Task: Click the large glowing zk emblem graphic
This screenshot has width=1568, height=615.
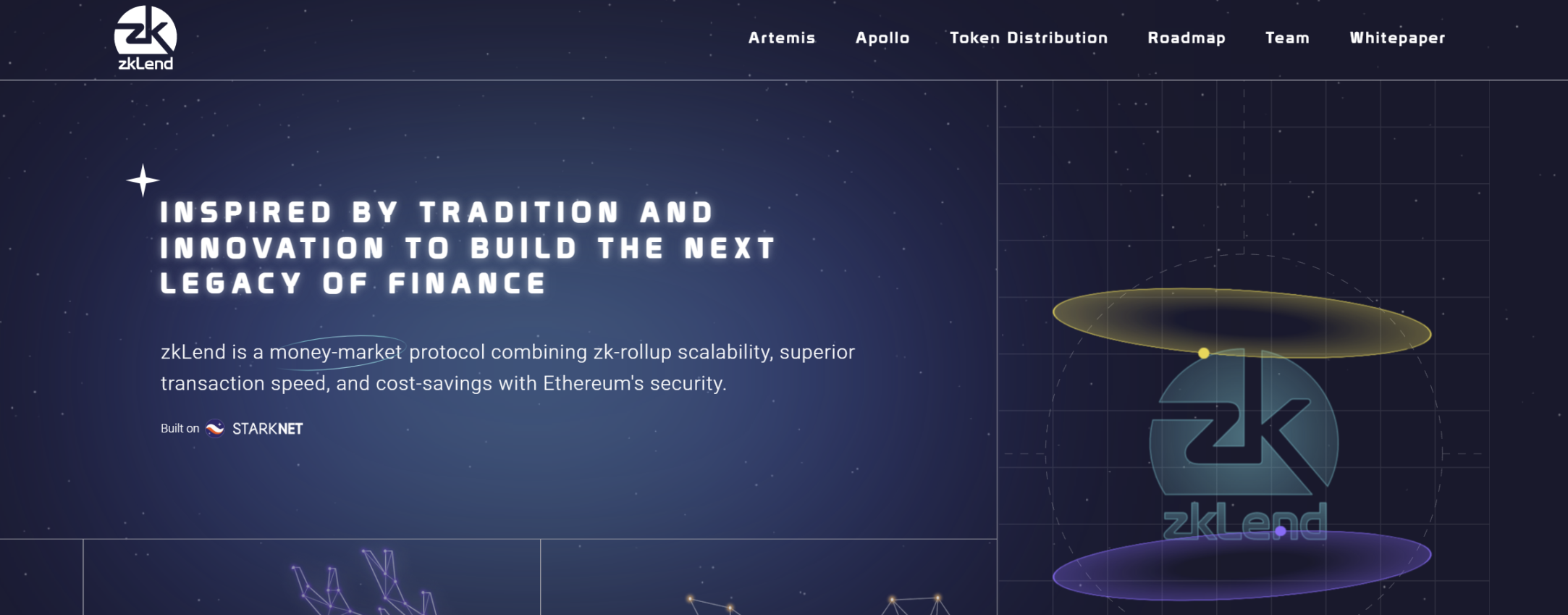Action: tap(1244, 422)
